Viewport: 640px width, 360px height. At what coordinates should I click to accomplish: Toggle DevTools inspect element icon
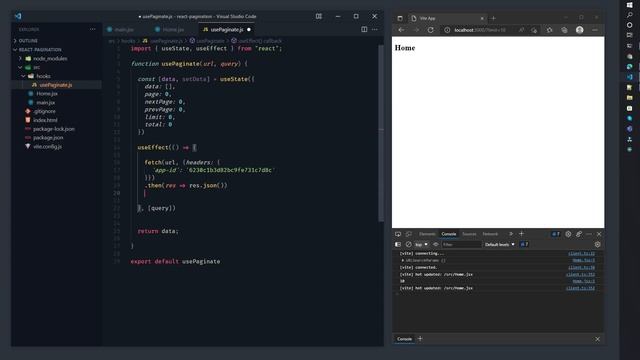pos(398,234)
